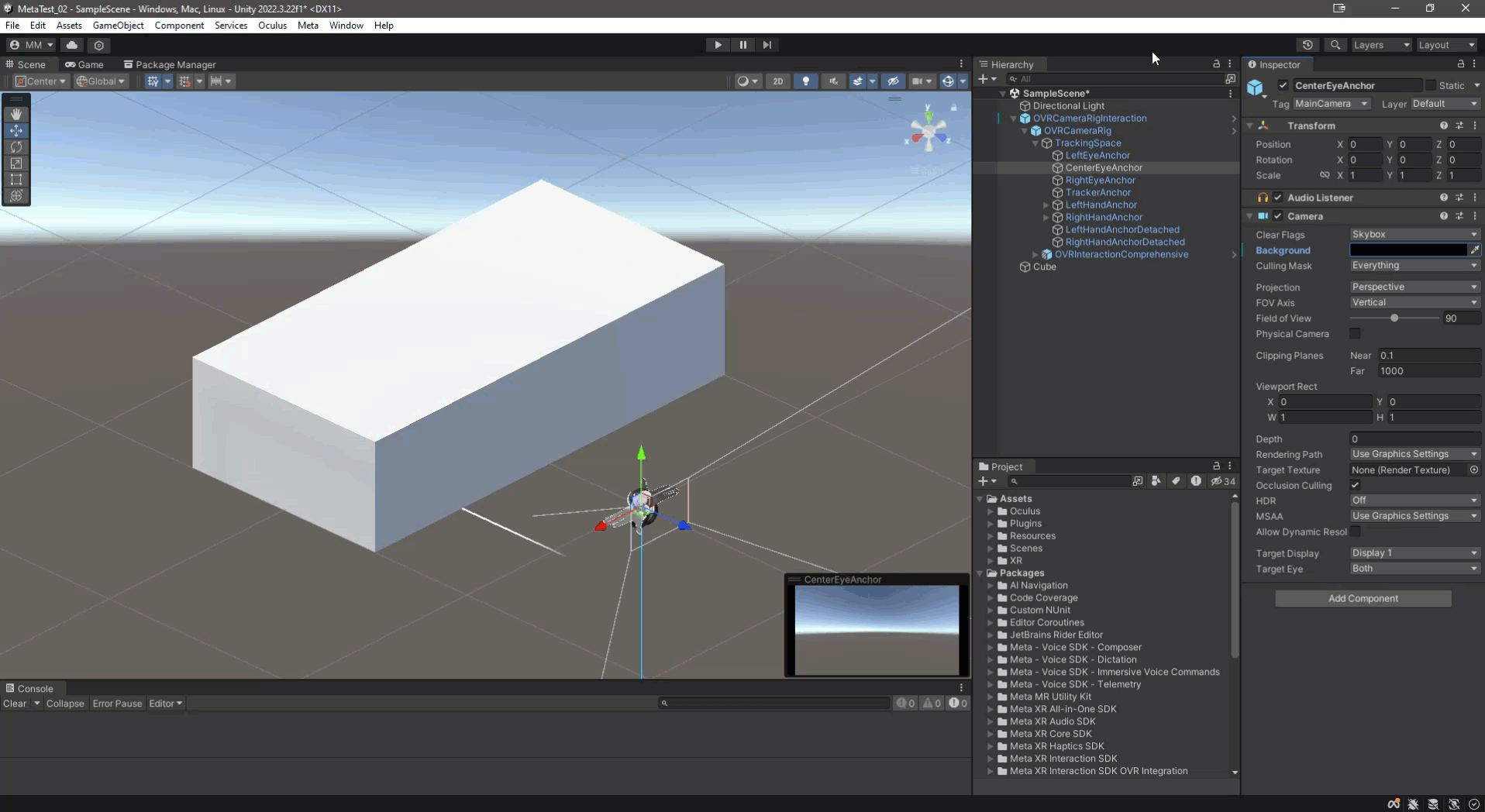This screenshot has height=812, width=1485.
Task: Expand the LeftHandAnchor tree item
Action: coord(1046,205)
